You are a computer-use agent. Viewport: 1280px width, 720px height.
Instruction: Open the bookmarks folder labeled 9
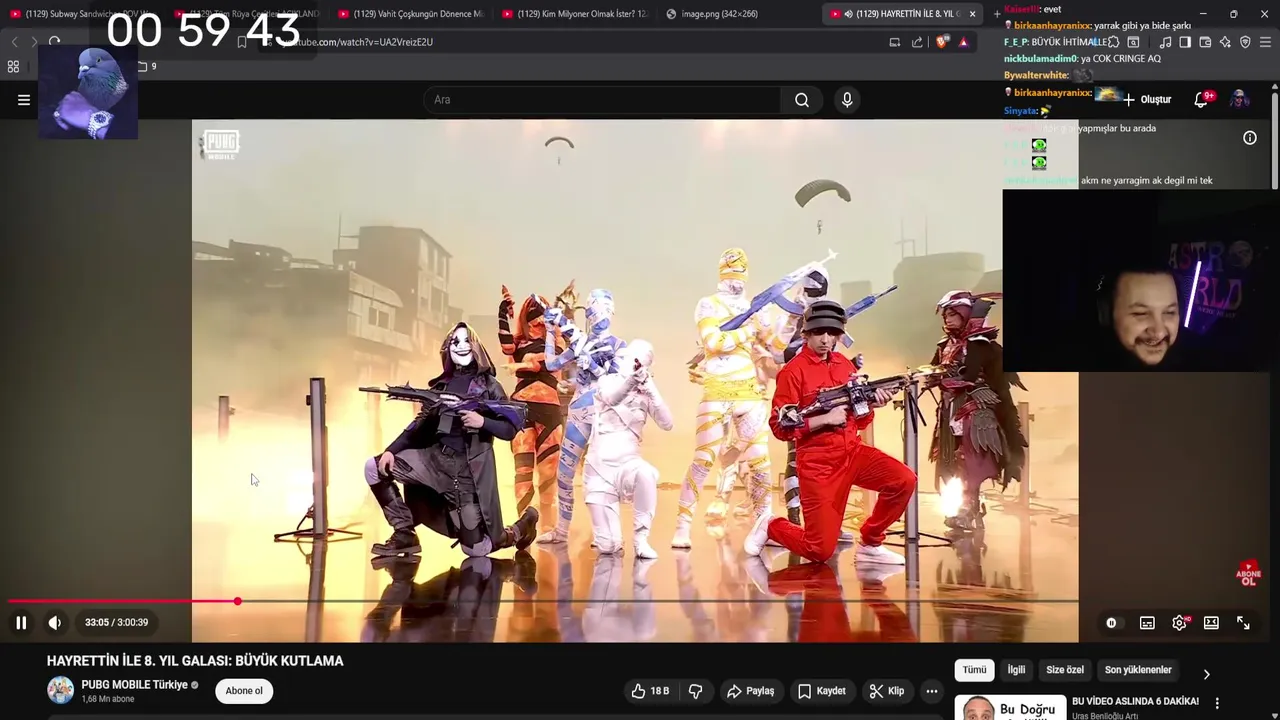click(x=147, y=67)
